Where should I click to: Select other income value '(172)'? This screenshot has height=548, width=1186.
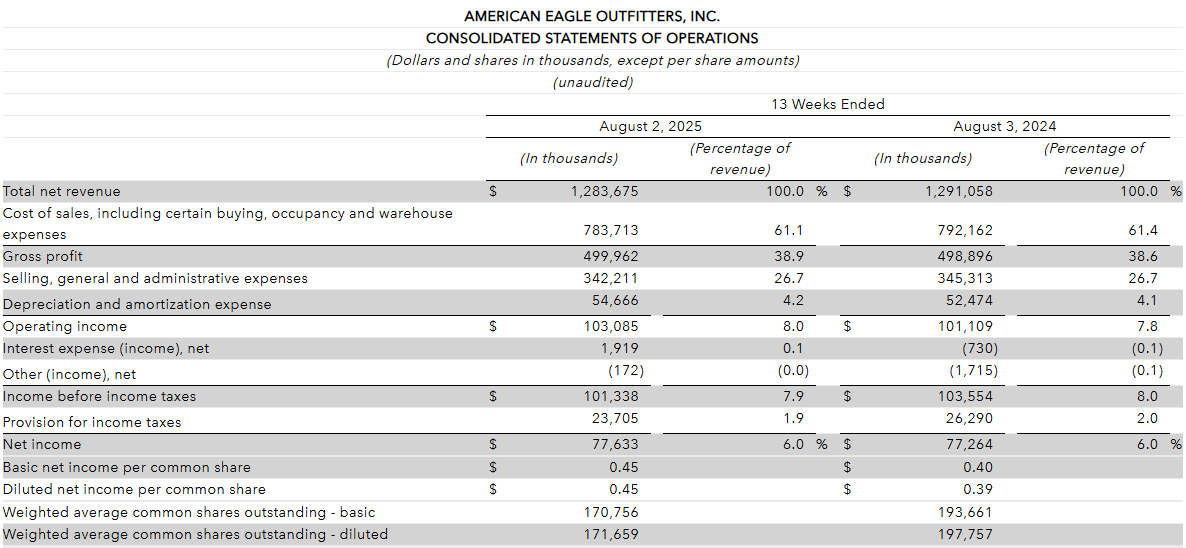[625, 370]
